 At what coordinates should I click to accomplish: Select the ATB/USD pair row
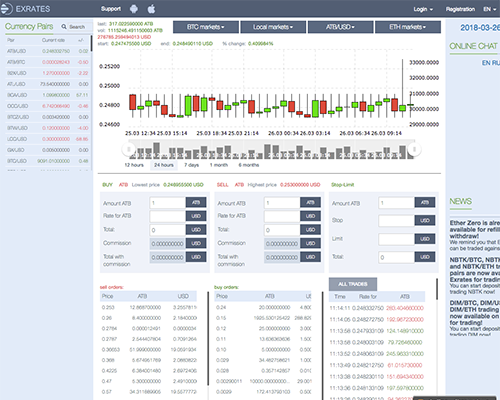pyautogui.click(x=48, y=51)
